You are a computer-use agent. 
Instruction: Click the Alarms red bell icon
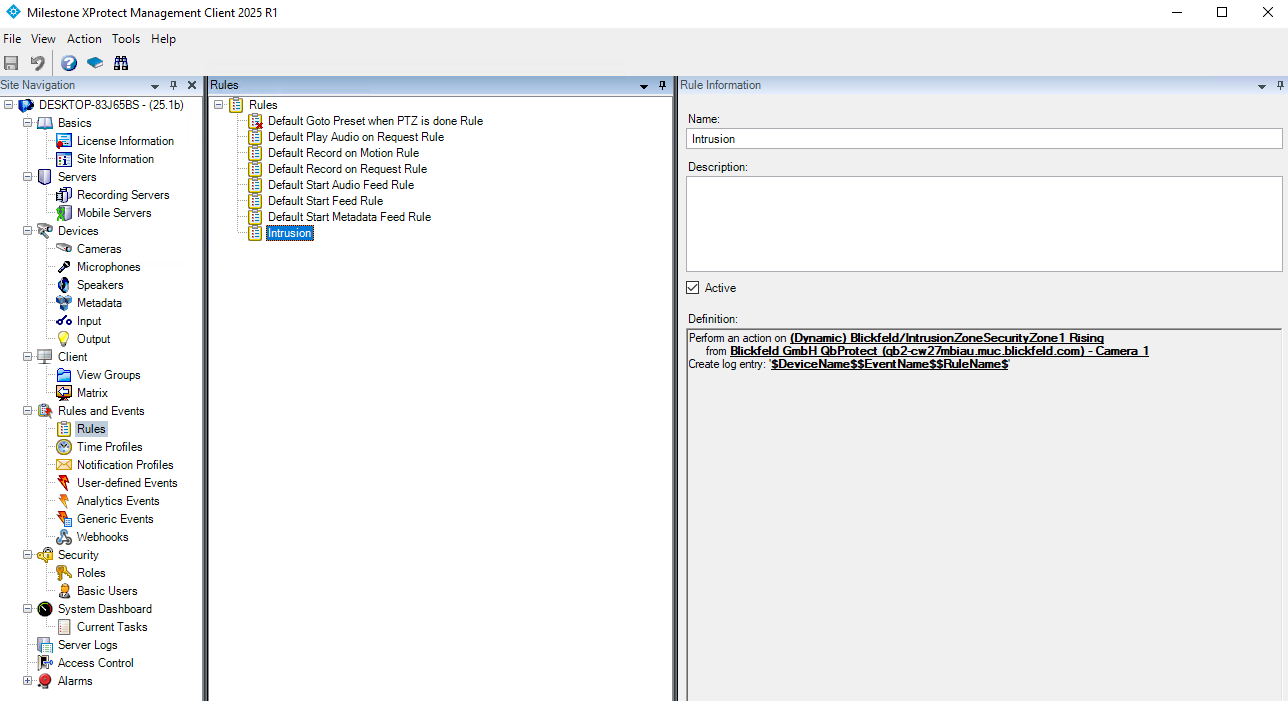point(45,681)
